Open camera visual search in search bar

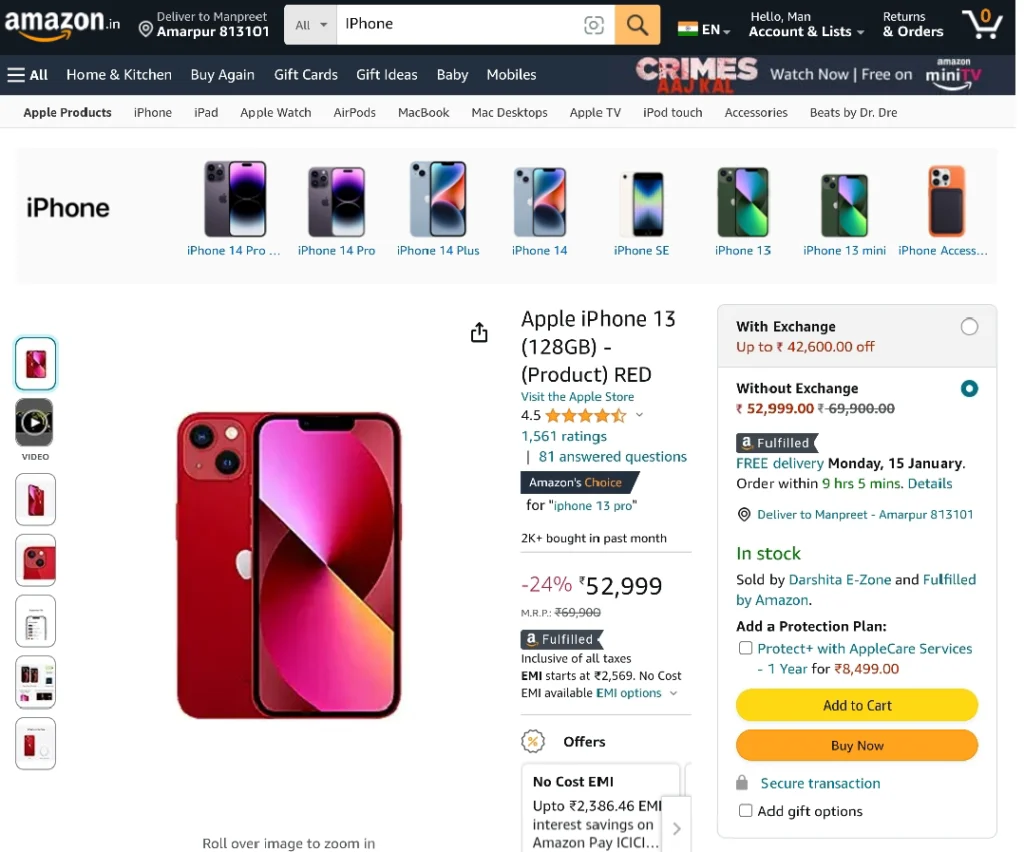pos(593,25)
